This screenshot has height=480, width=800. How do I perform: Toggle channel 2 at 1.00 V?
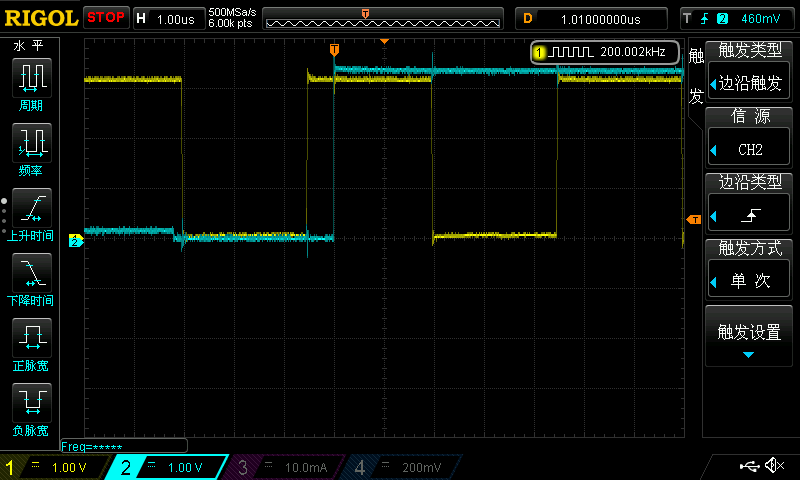tap(168, 467)
